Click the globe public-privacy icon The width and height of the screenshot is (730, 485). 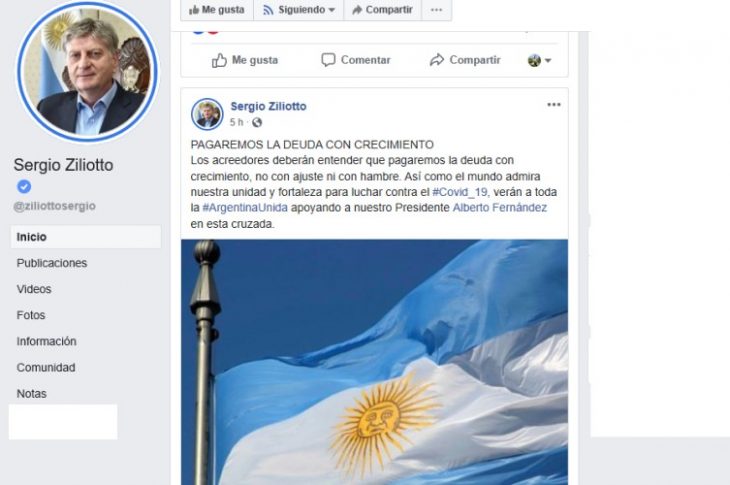point(257,122)
